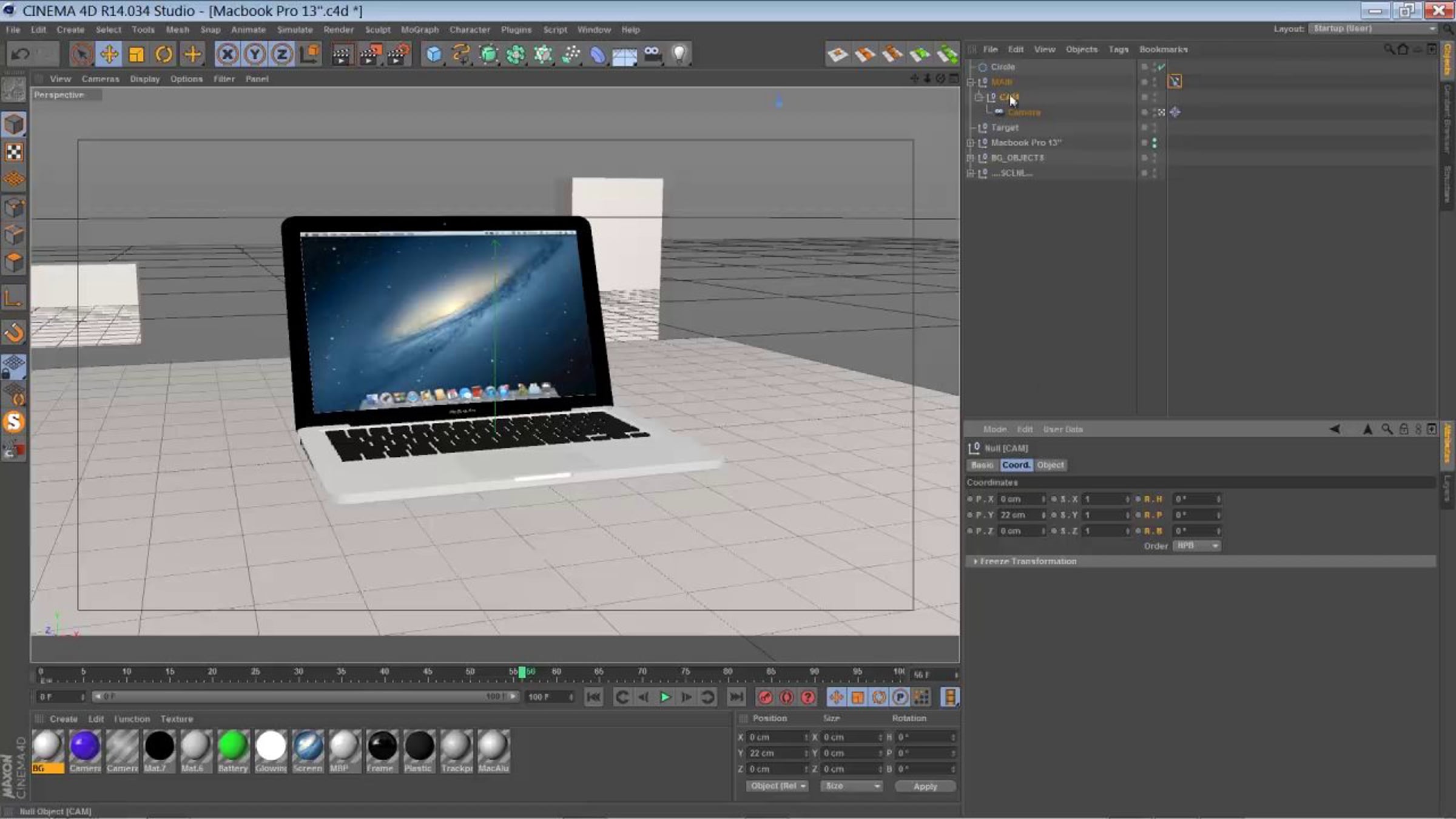This screenshot has height=819, width=1456.
Task: Open the Render to Picture Viewer icon
Action: coord(370,55)
